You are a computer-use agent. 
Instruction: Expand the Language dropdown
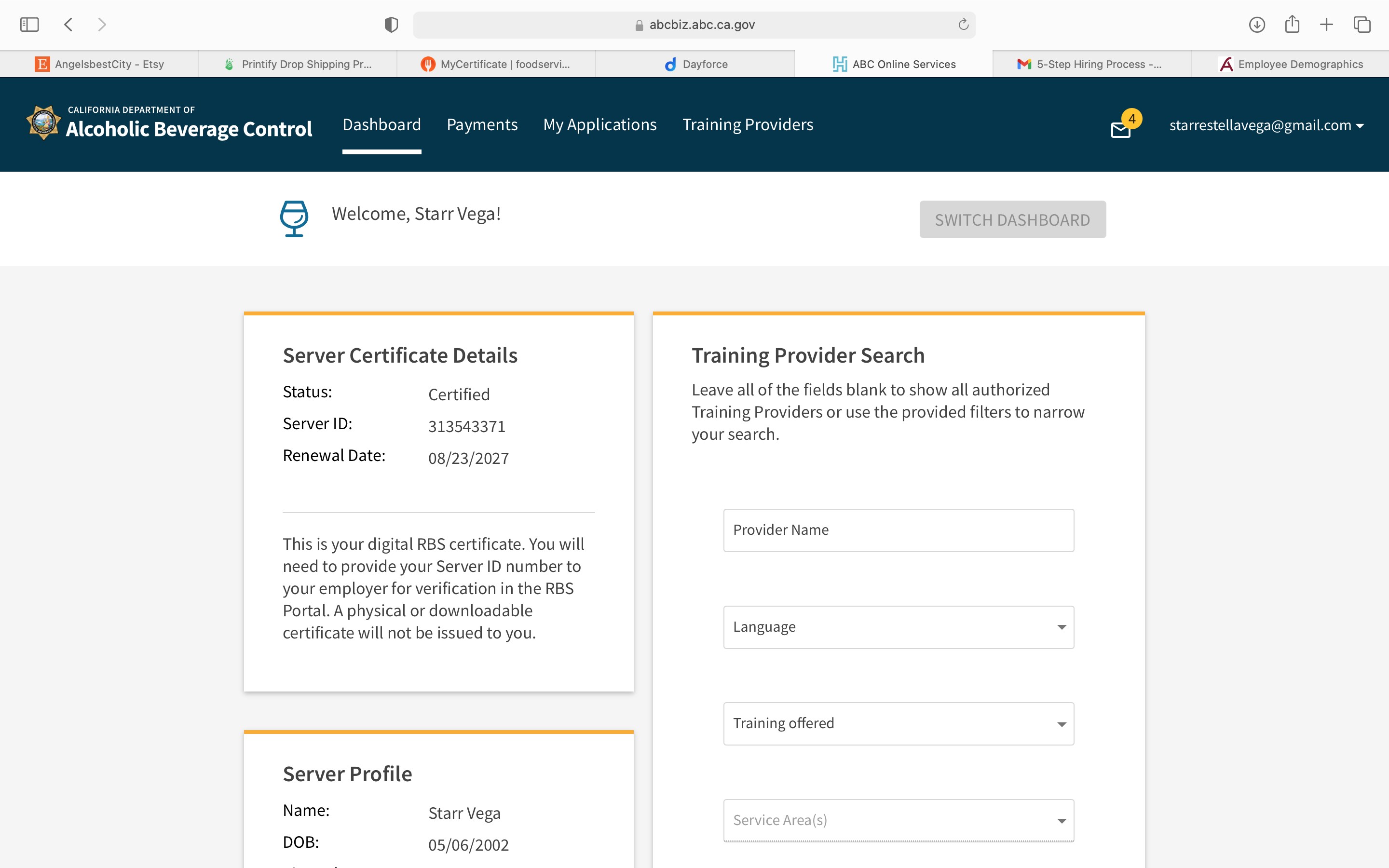(x=898, y=627)
